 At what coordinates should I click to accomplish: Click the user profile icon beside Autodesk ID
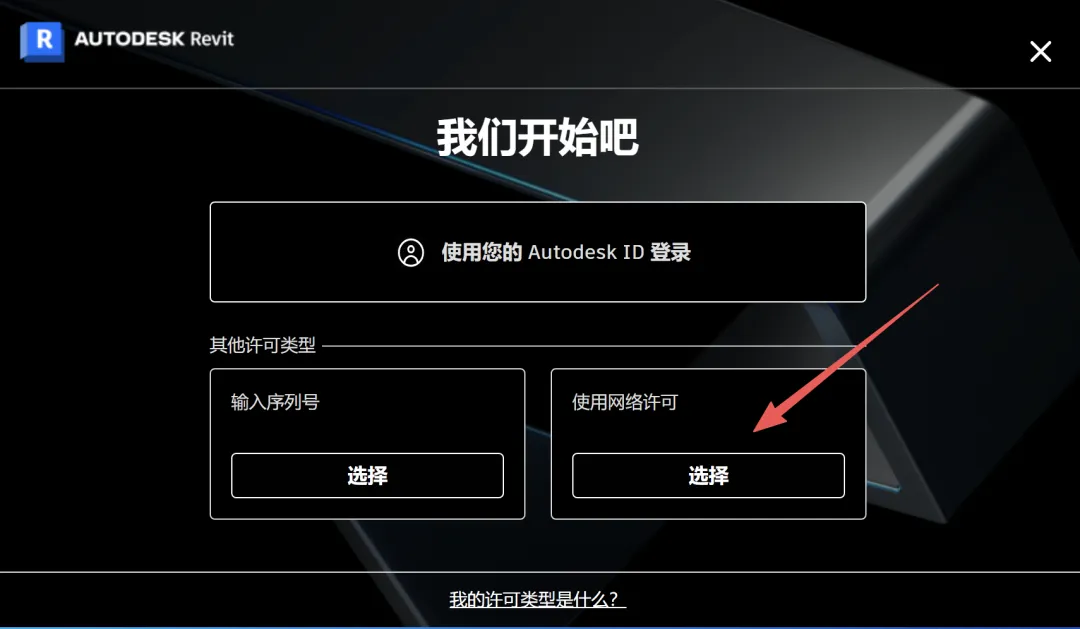click(x=411, y=252)
